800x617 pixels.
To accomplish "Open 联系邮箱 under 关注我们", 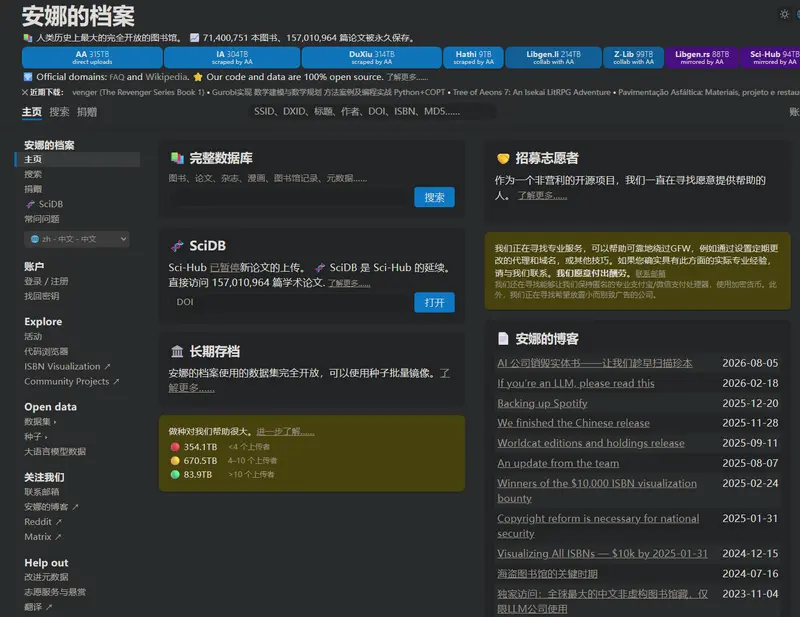I will click(42, 492).
